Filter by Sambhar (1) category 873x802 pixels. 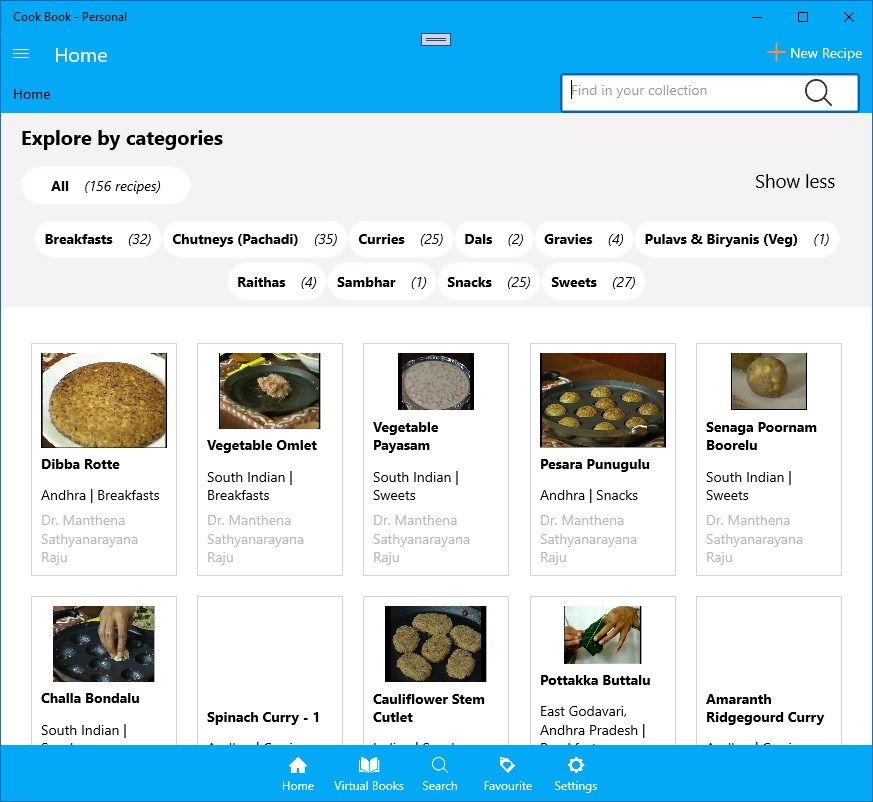coord(381,282)
